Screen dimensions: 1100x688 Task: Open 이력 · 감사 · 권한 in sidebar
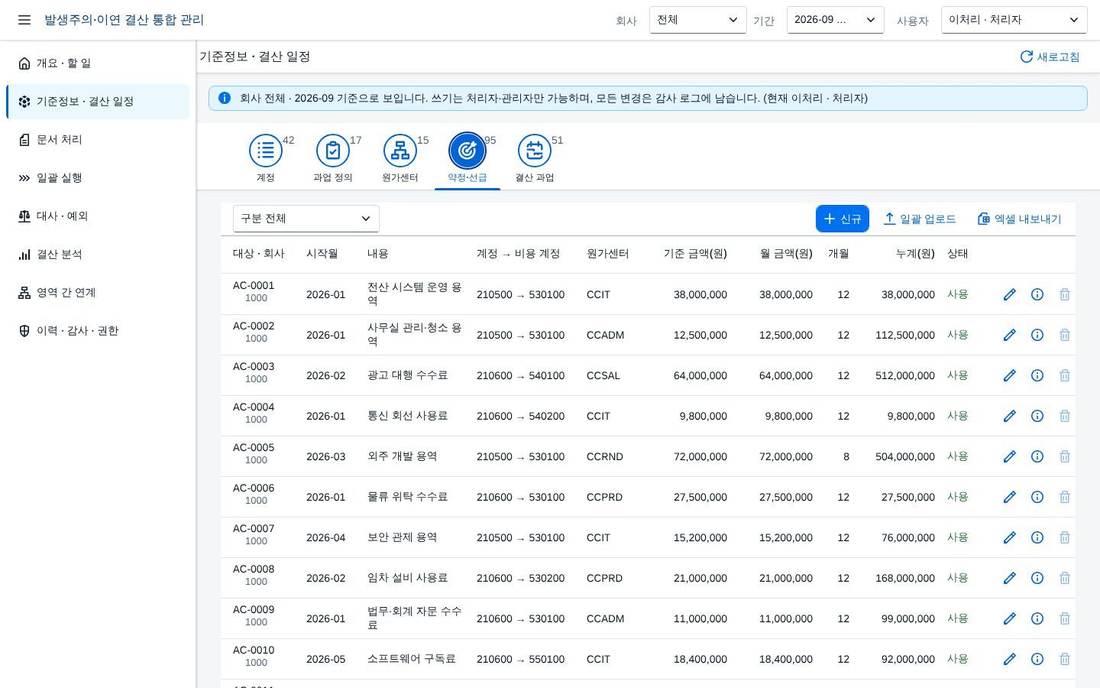pyautogui.click(x=97, y=331)
